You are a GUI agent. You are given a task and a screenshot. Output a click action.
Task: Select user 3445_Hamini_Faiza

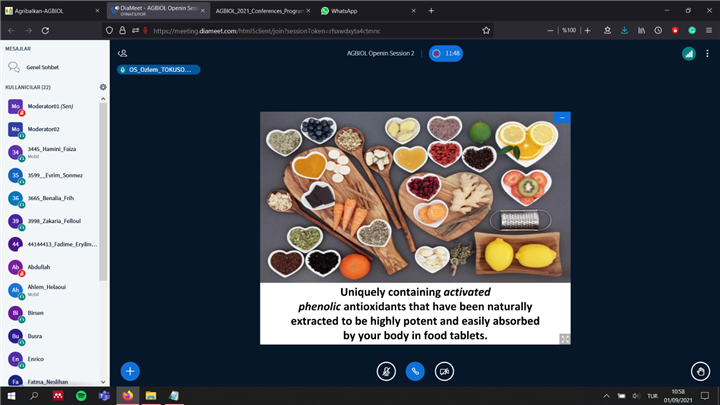click(52, 152)
